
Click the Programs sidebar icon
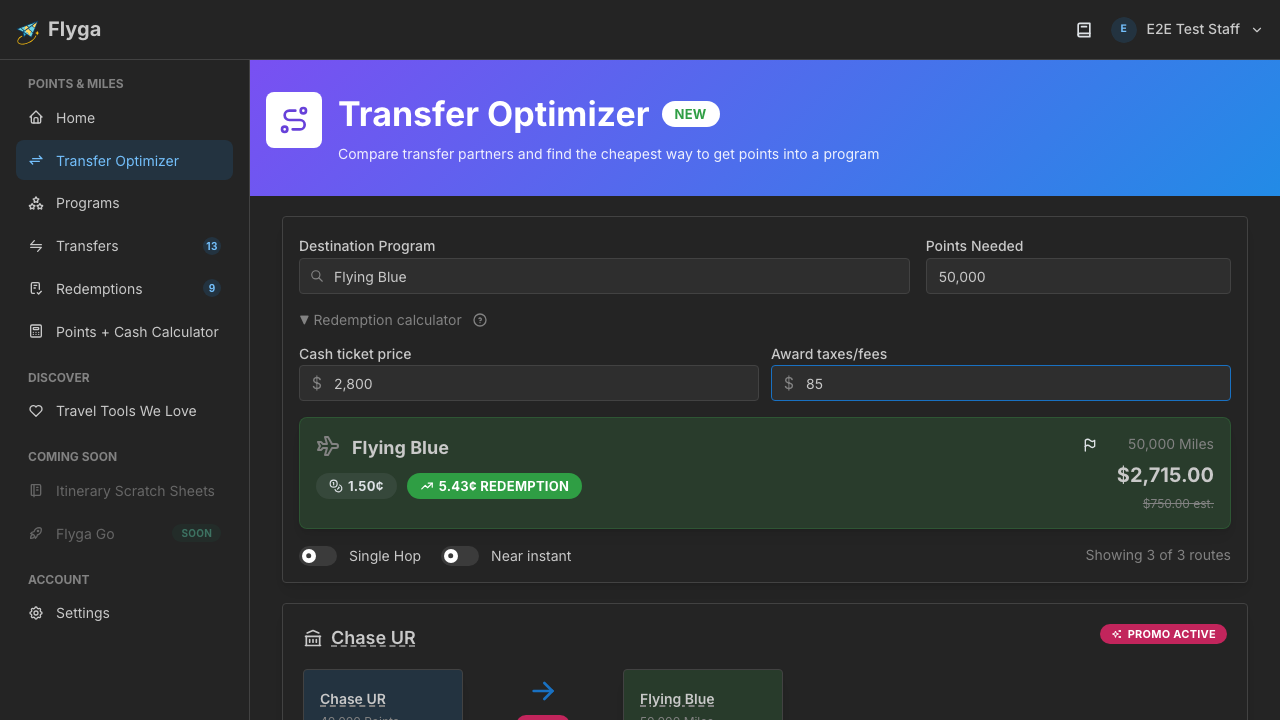tap(36, 203)
